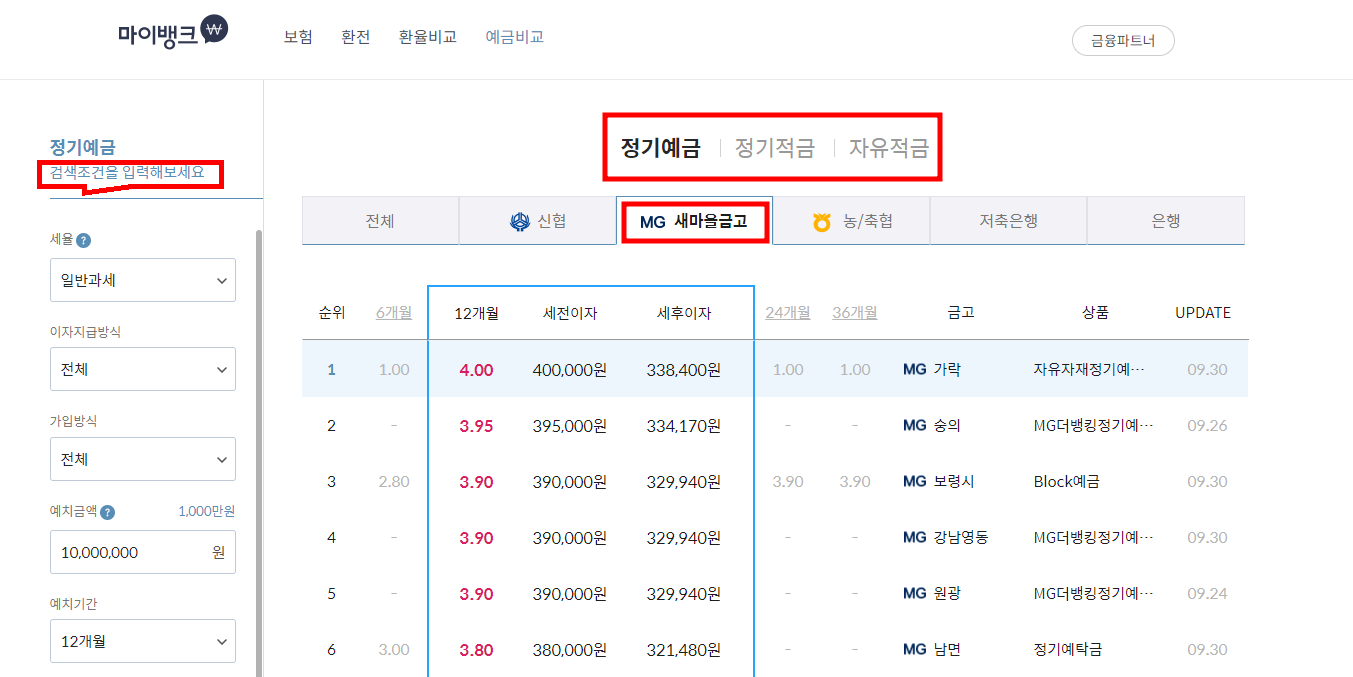Click the 4.00 rate for 가락
The image size is (1353, 677).
pyautogui.click(x=476, y=369)
